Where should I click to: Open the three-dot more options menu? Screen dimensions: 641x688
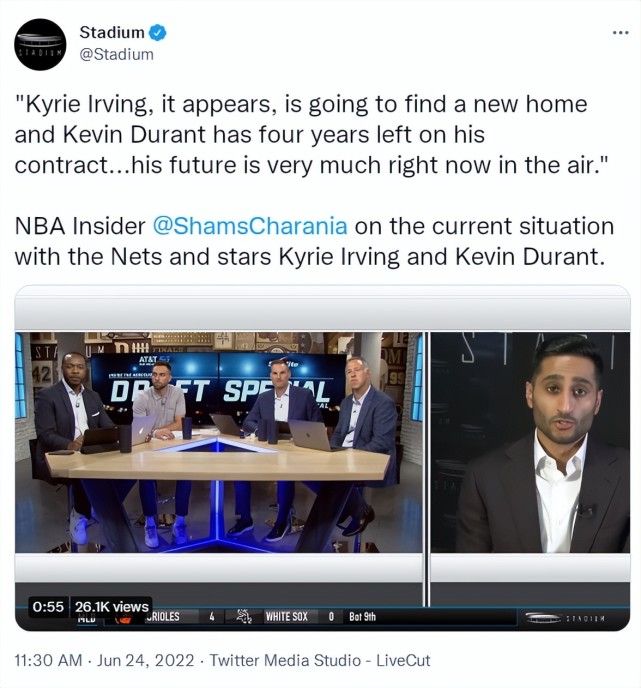tap(621, 32)
